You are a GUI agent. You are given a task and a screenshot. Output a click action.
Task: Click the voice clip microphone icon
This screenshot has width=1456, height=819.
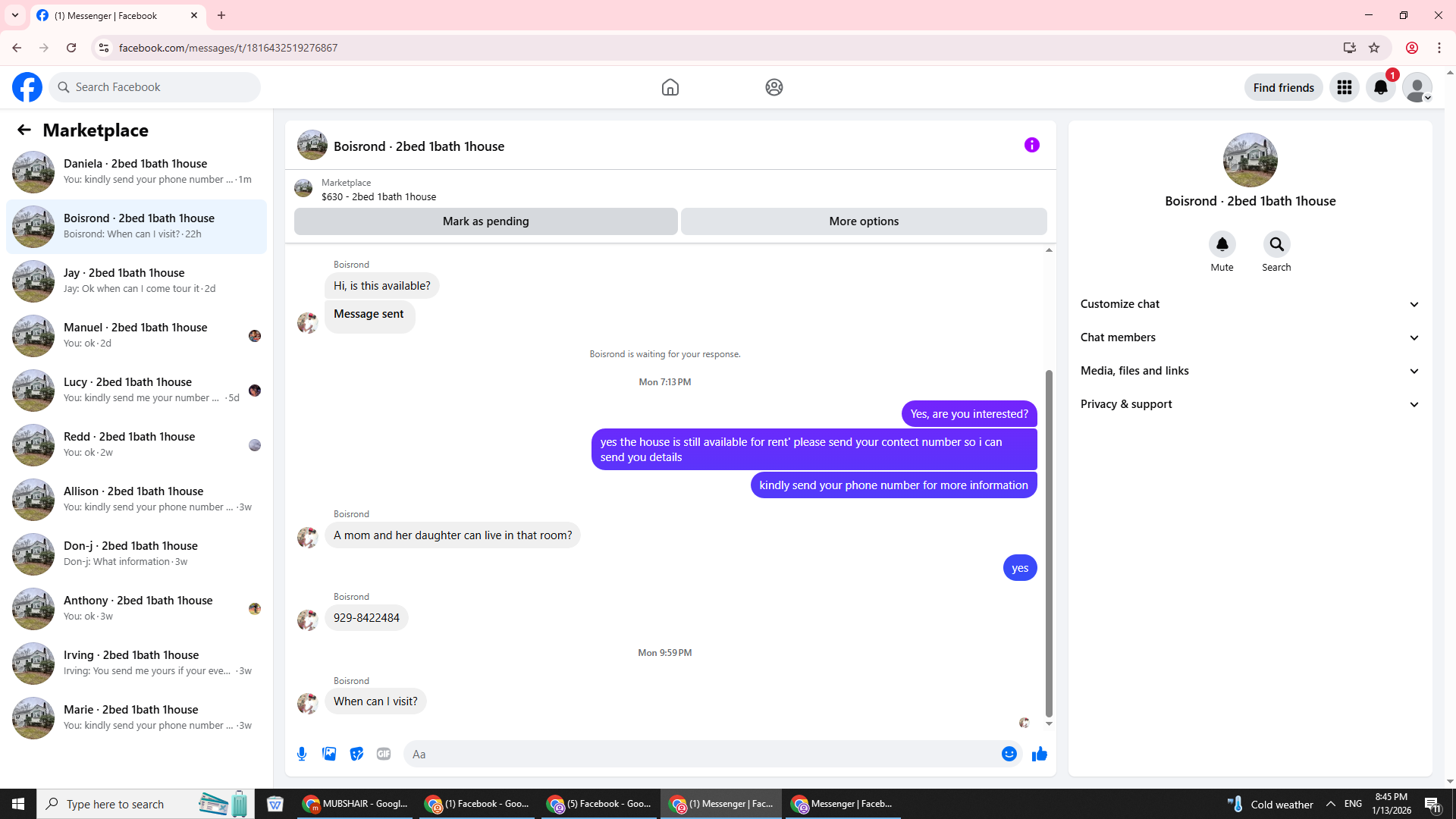pyautogui.click(x=302, y=754)
